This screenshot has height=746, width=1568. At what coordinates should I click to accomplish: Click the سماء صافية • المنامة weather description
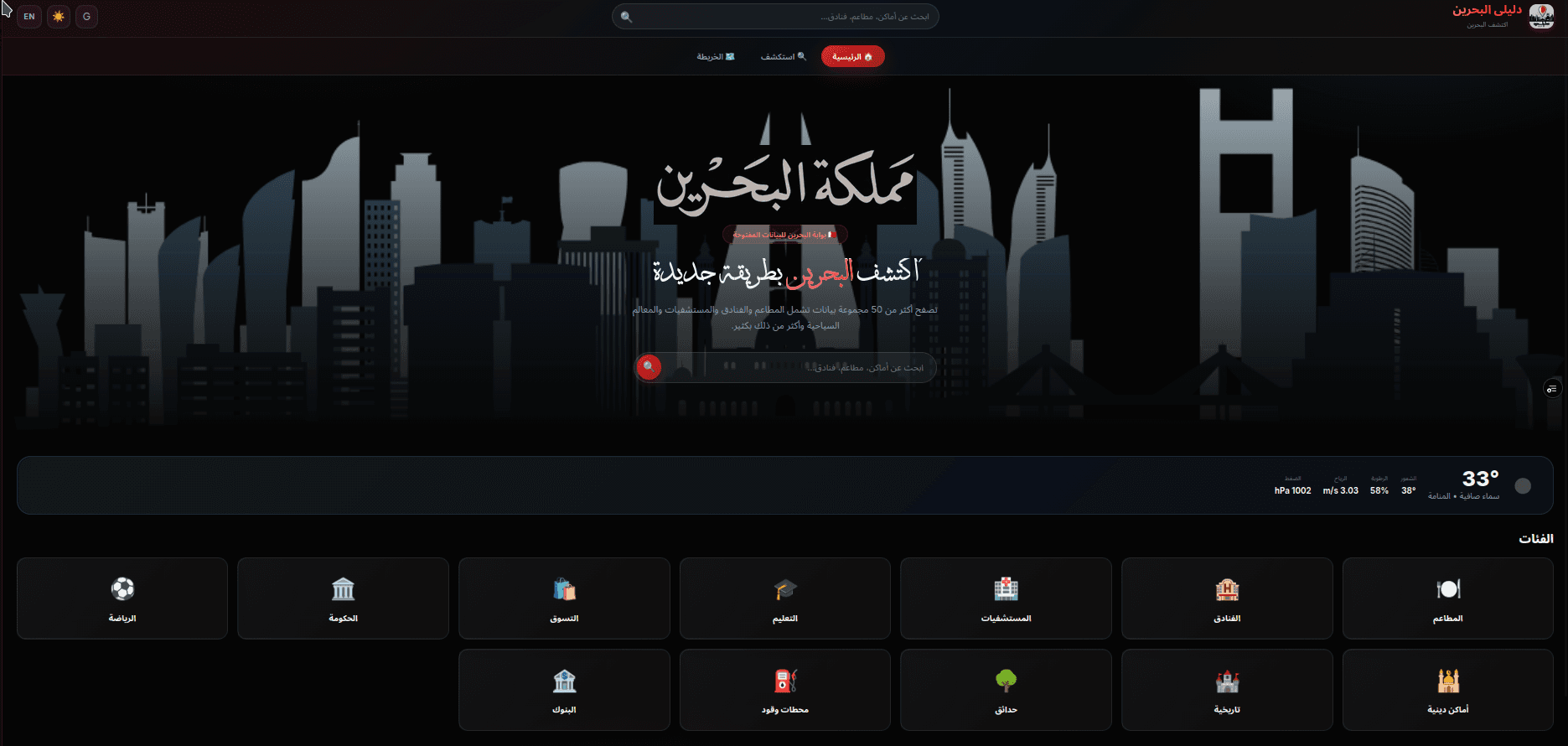[1463, 496]
